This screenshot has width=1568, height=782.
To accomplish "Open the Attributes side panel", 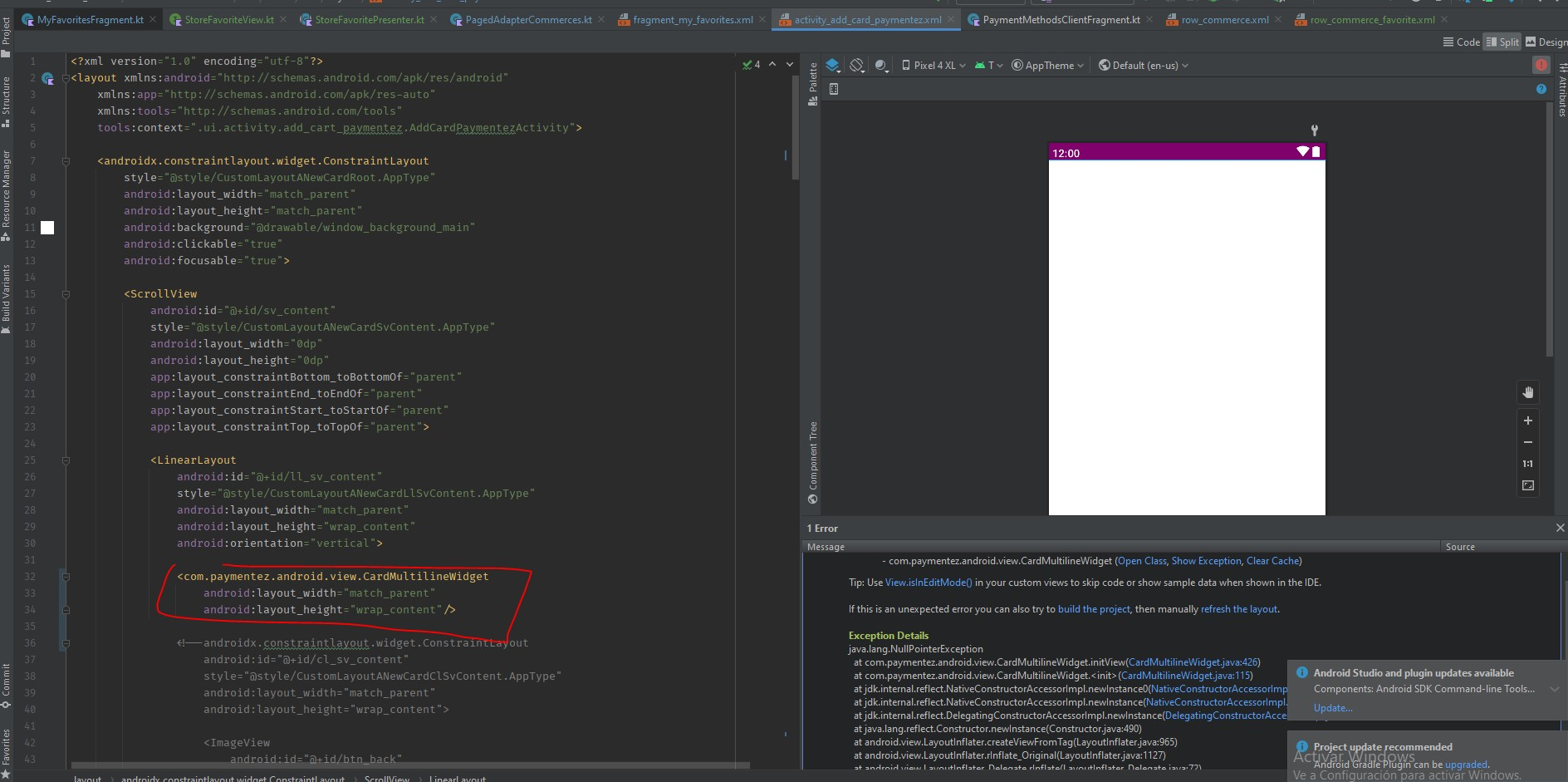I will [x=1561, y=90].
